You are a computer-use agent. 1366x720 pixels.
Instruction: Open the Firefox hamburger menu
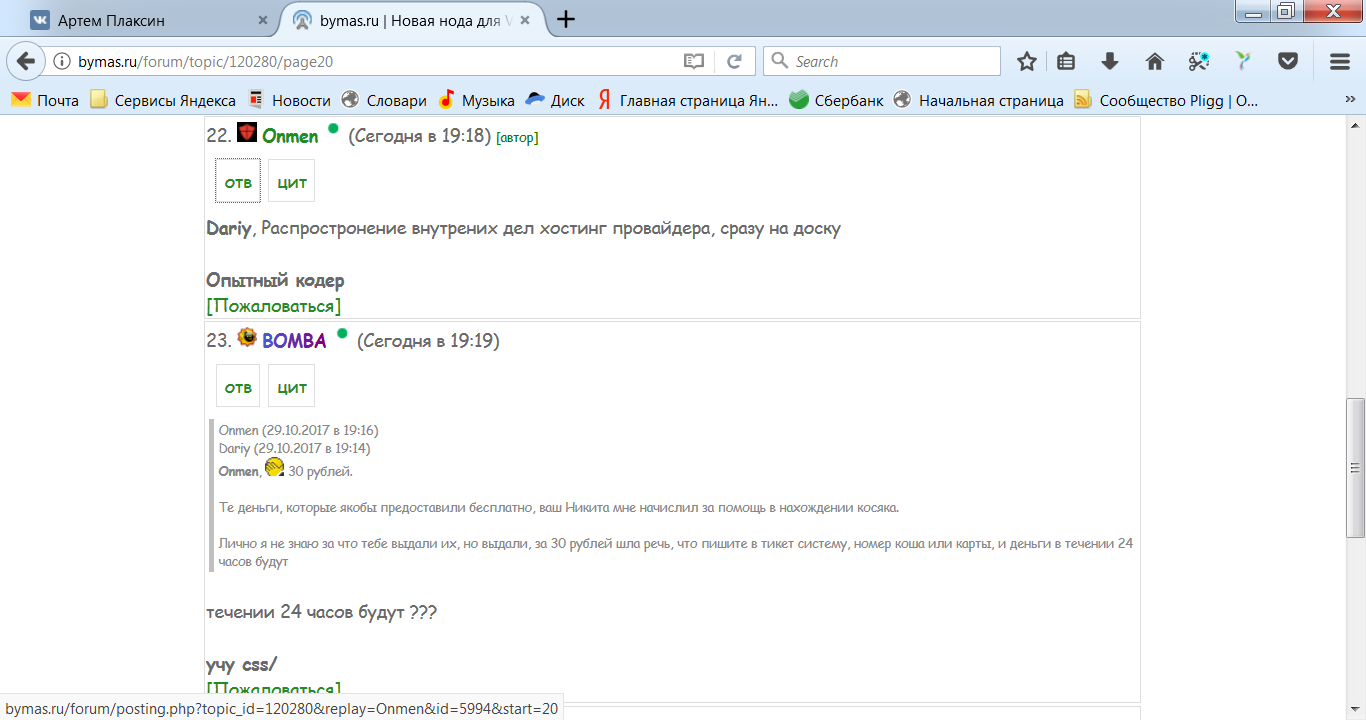[1340, 61]
